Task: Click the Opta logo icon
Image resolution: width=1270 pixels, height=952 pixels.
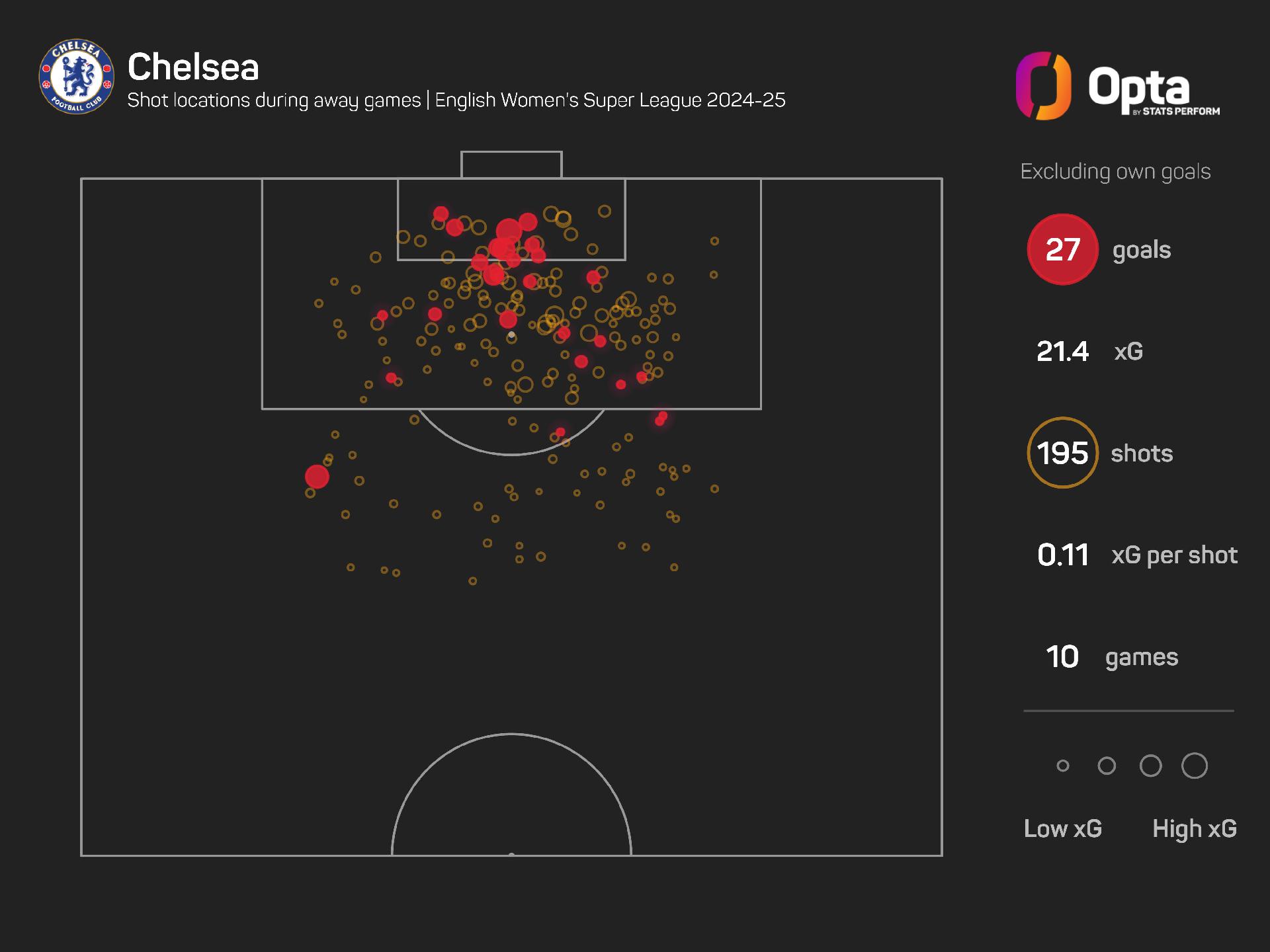Action: [x=1043, y=86]
